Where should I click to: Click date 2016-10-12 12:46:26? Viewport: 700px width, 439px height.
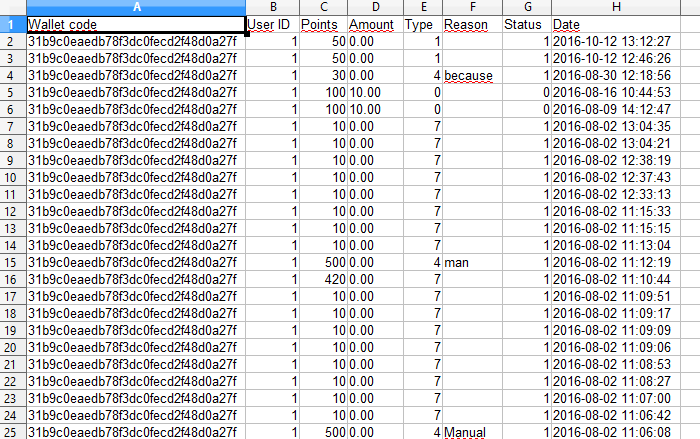point(616,59)
